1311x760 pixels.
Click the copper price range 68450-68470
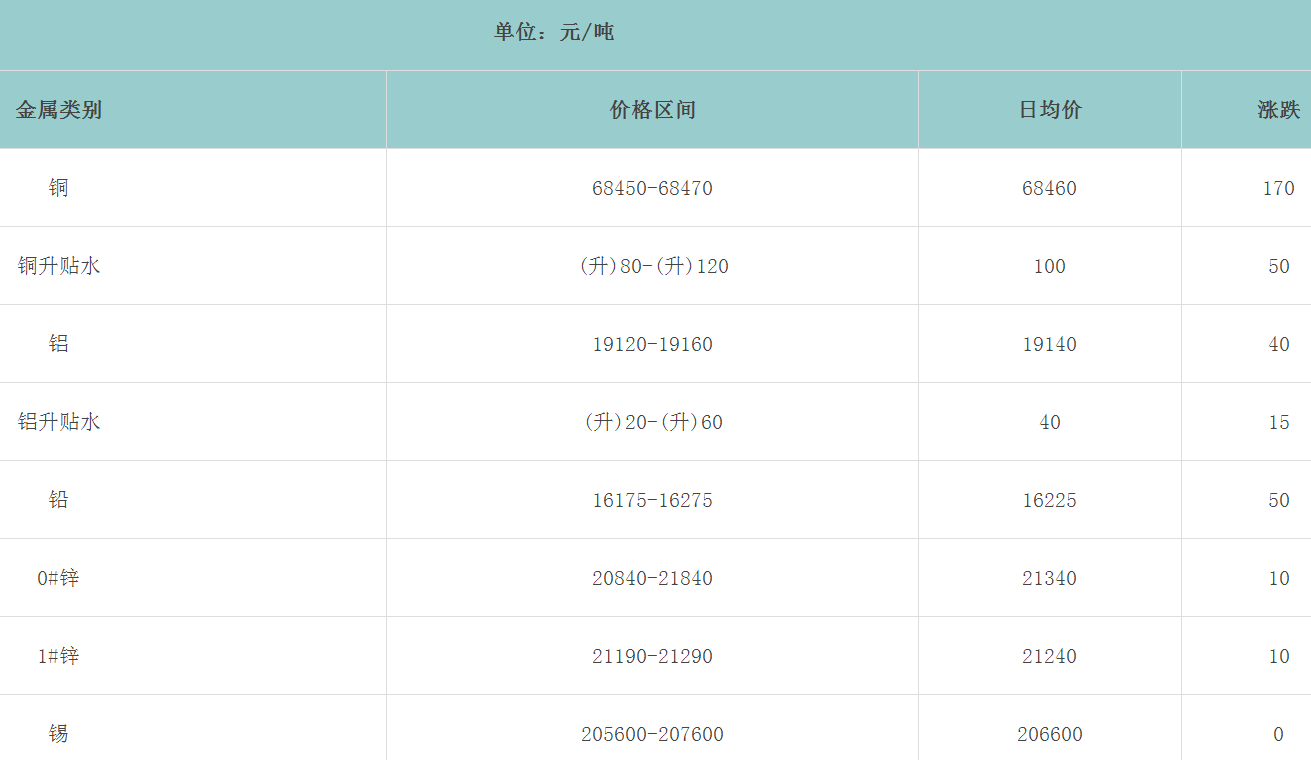652,188
